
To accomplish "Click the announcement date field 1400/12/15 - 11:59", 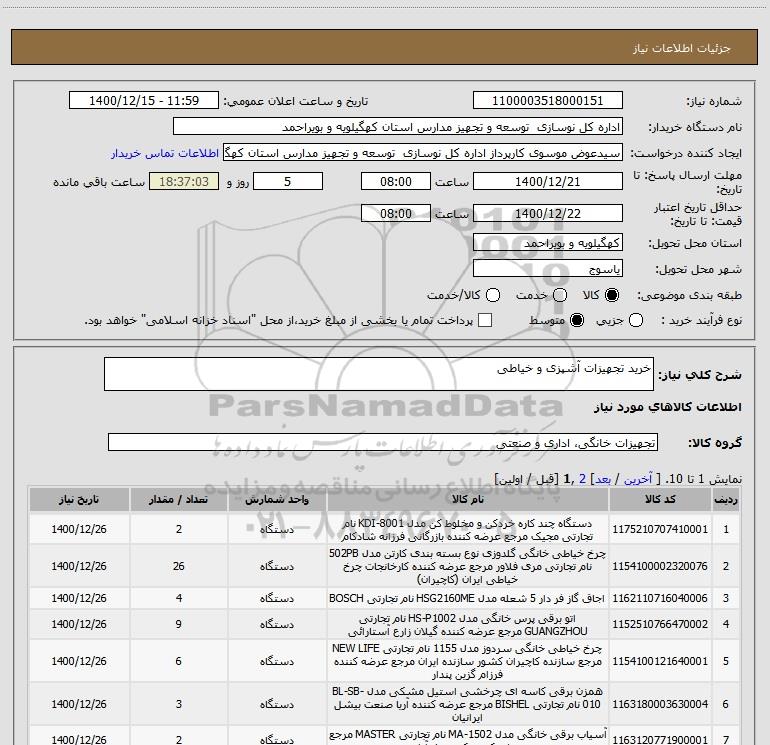I will tap(144, 101).
